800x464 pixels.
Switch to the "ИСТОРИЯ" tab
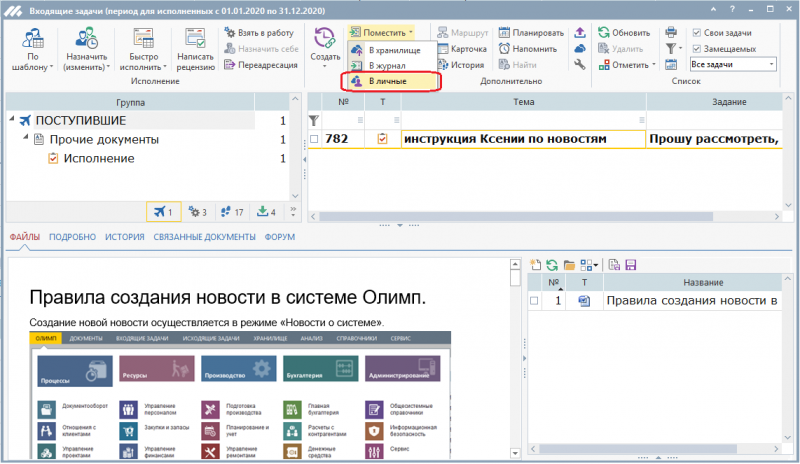point(124,237)
